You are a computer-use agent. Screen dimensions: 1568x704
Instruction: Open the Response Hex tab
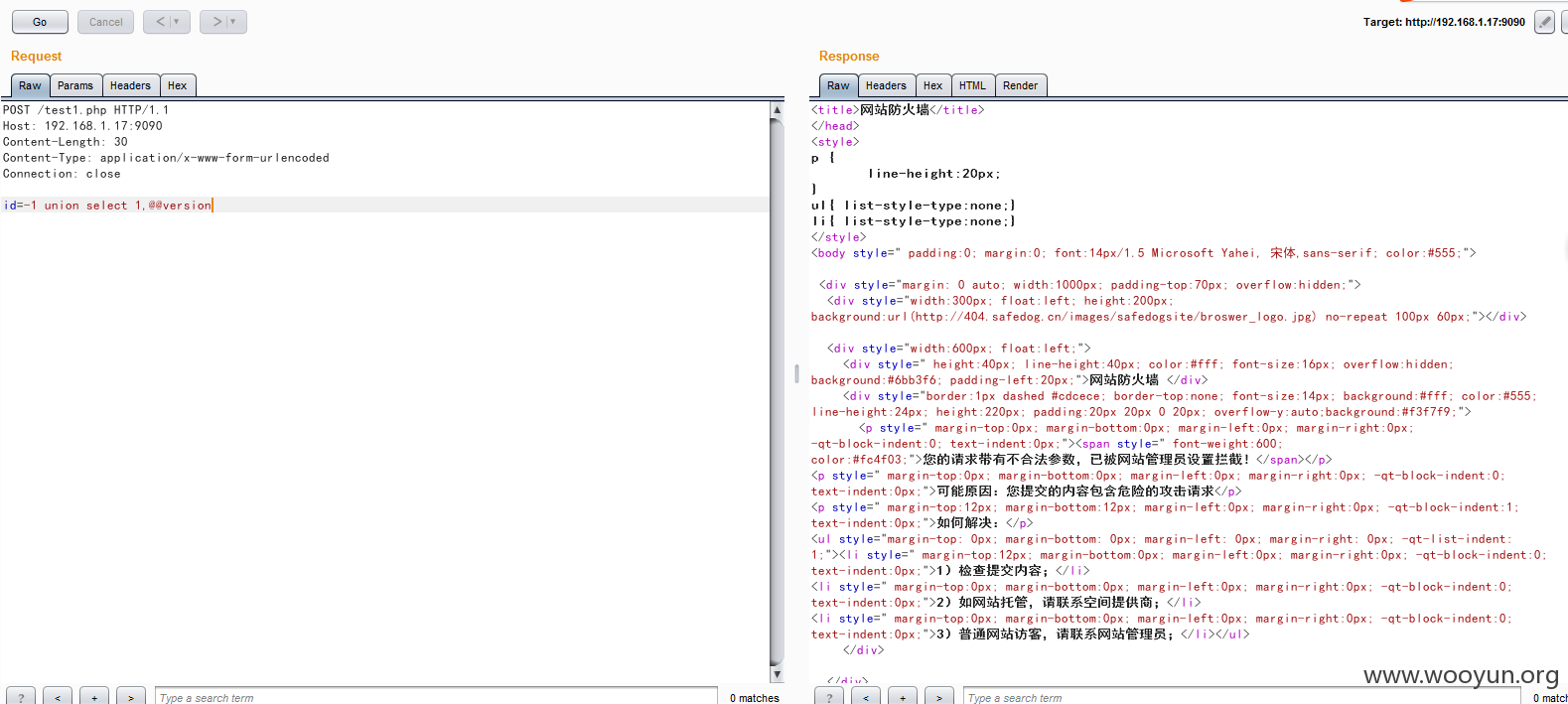[x=932, y=85]
